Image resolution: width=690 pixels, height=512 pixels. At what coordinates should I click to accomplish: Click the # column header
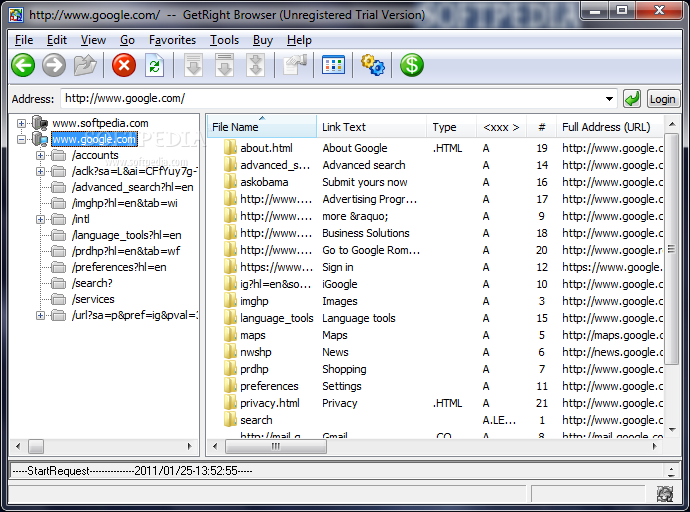(541, 127)
